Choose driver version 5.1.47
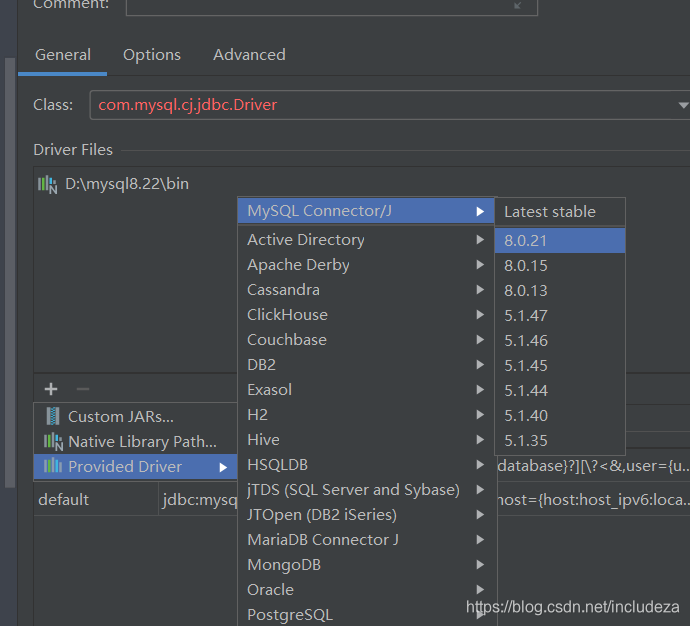The width and height of the screenshot is (690, 626). click(560, 316)
